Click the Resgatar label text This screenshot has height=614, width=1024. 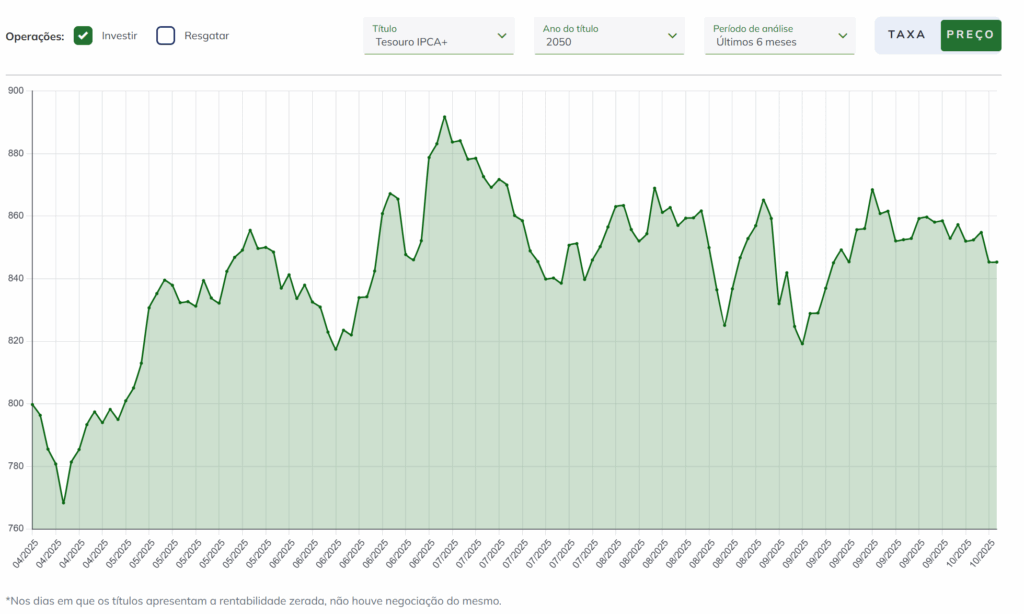[x=206, y=36]
